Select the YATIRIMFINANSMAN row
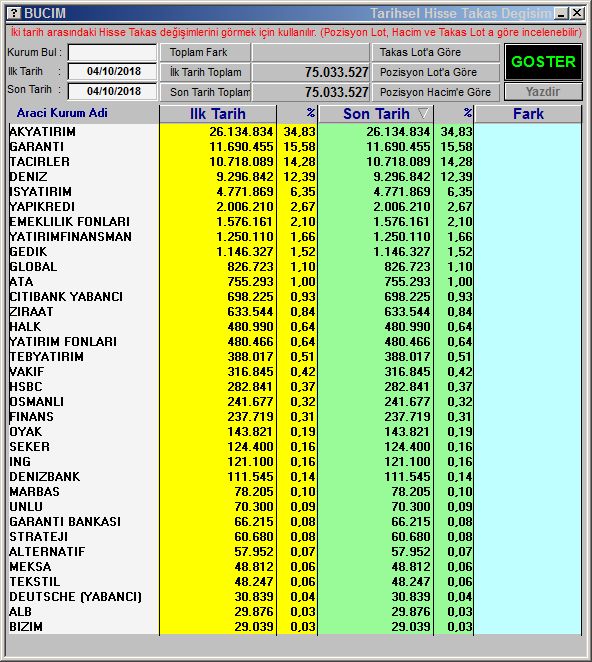The height and width of the screenshot is (662, 592). point(295,237)
